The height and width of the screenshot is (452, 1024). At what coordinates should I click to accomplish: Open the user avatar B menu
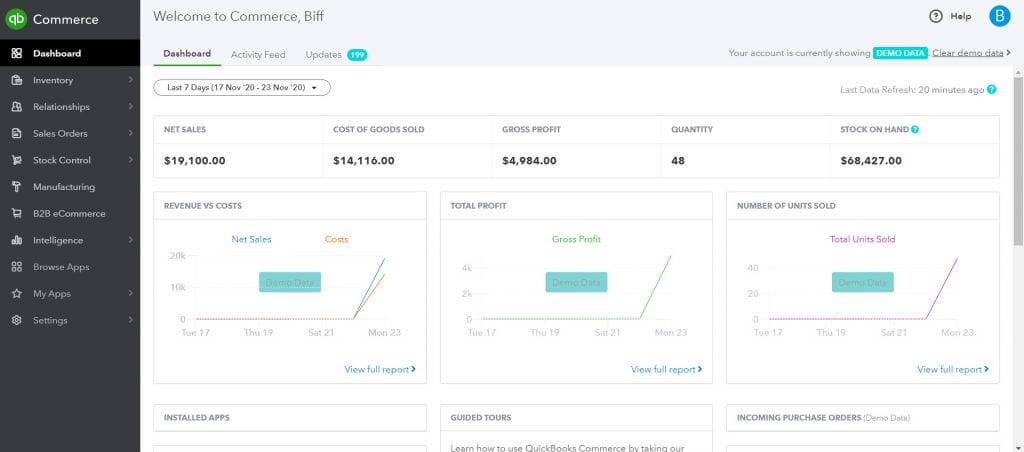[999, 16]
